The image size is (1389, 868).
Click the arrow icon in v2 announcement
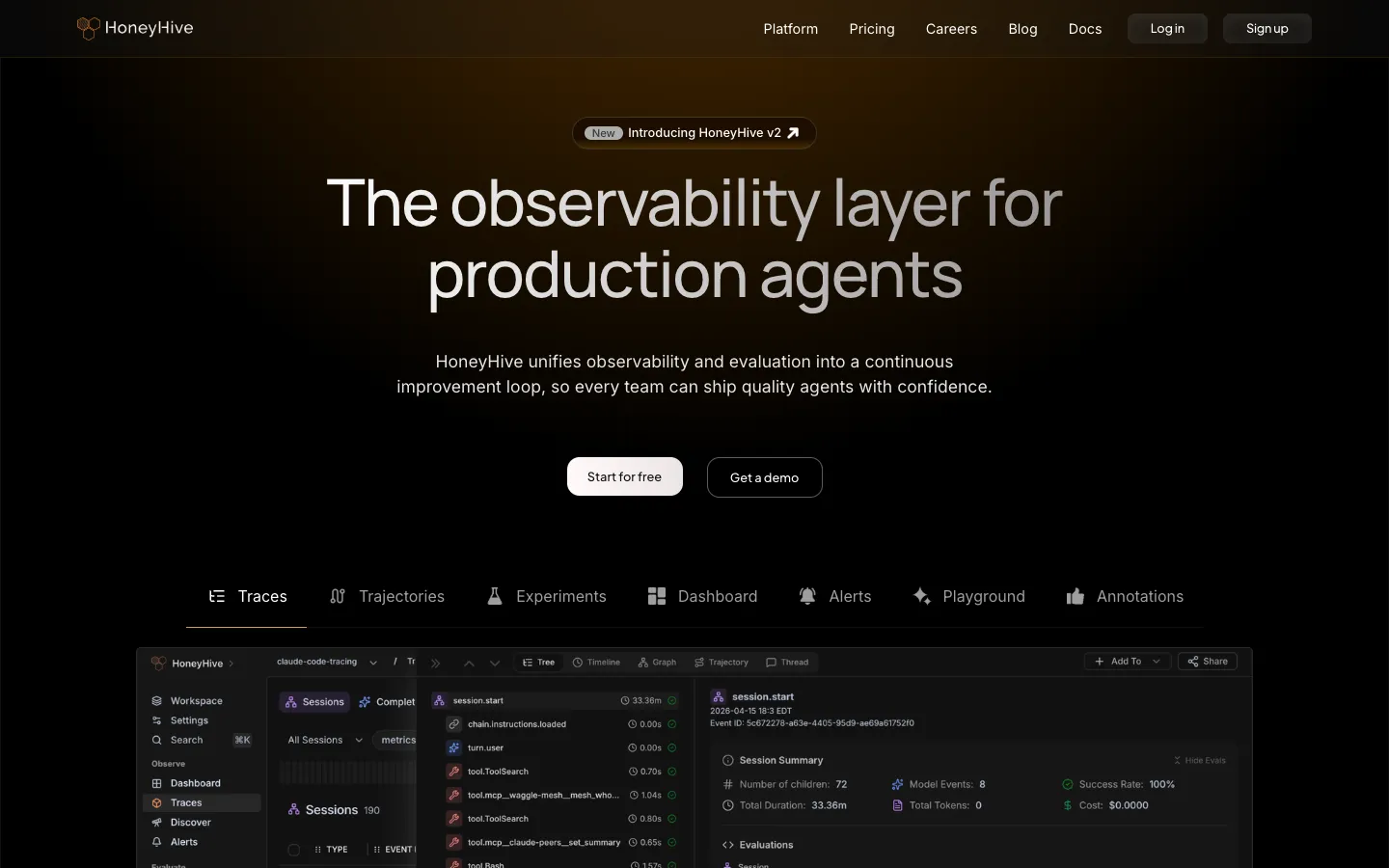(x=793, y=133)
